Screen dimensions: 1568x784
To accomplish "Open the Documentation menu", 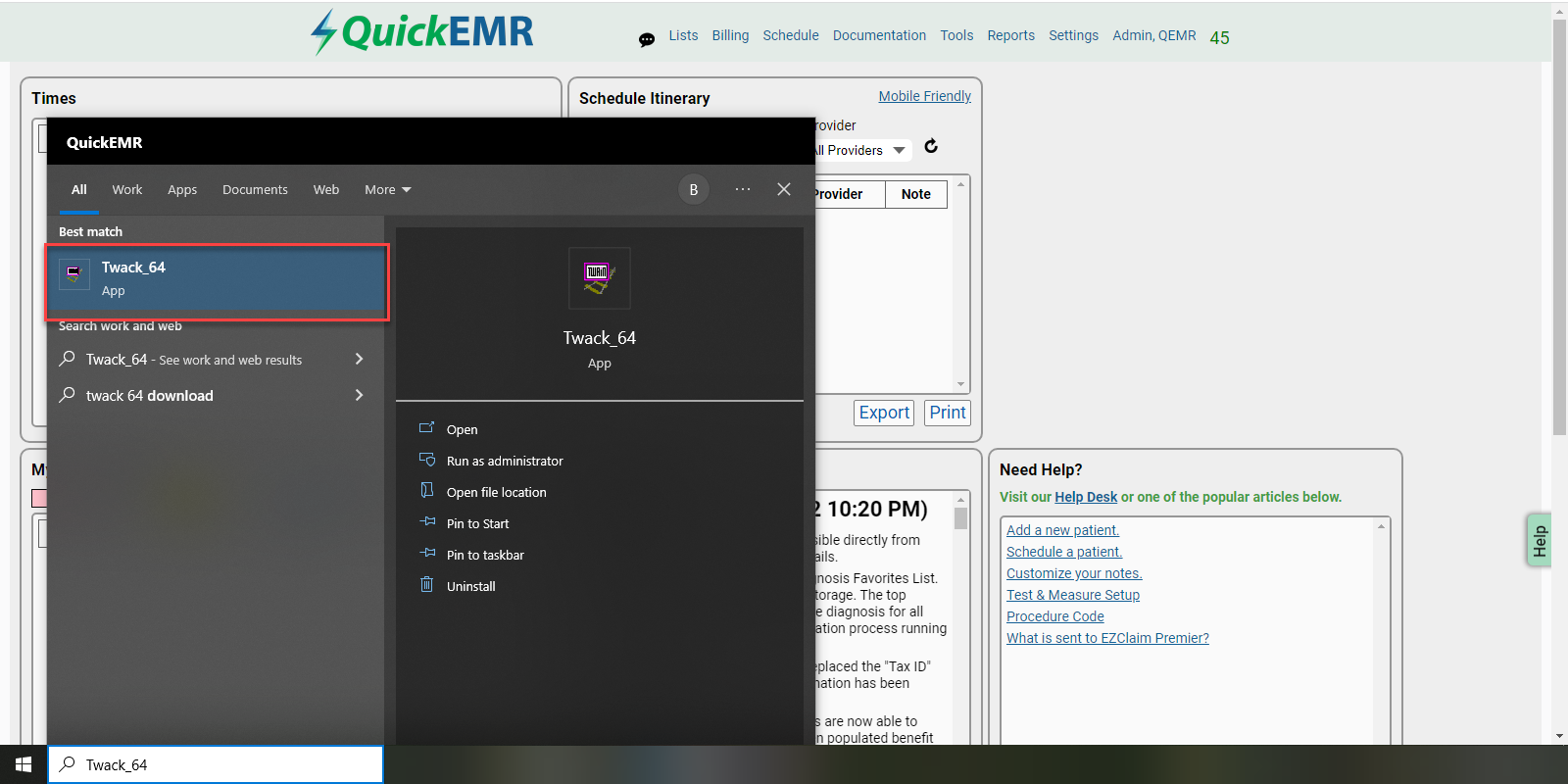I will coord(879,35).
